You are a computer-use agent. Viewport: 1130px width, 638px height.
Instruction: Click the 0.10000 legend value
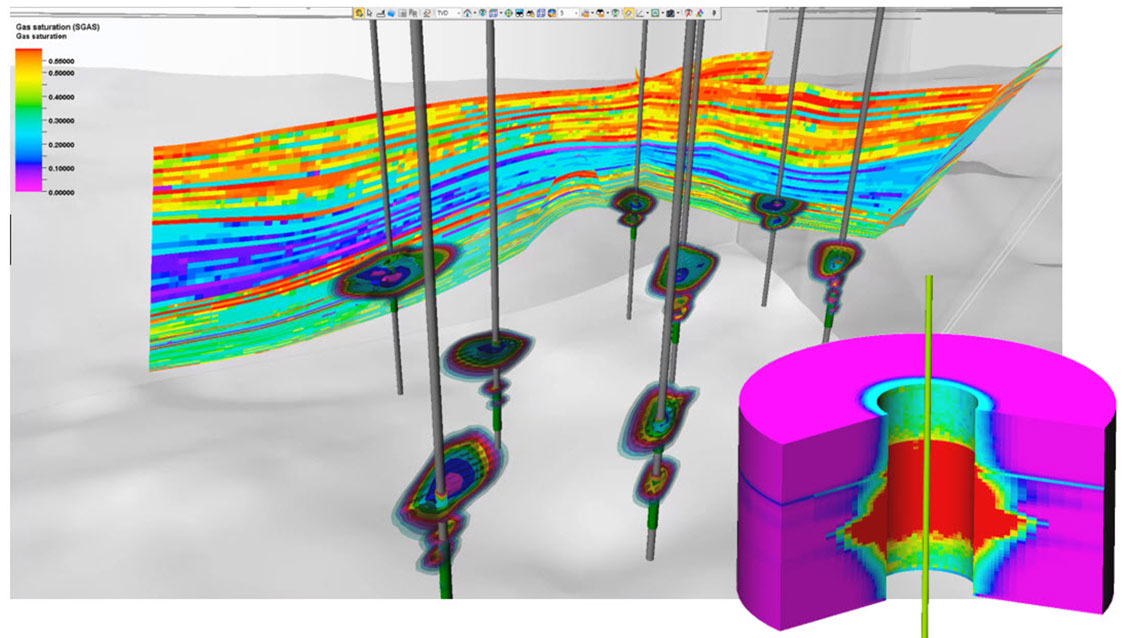point(61,168)
